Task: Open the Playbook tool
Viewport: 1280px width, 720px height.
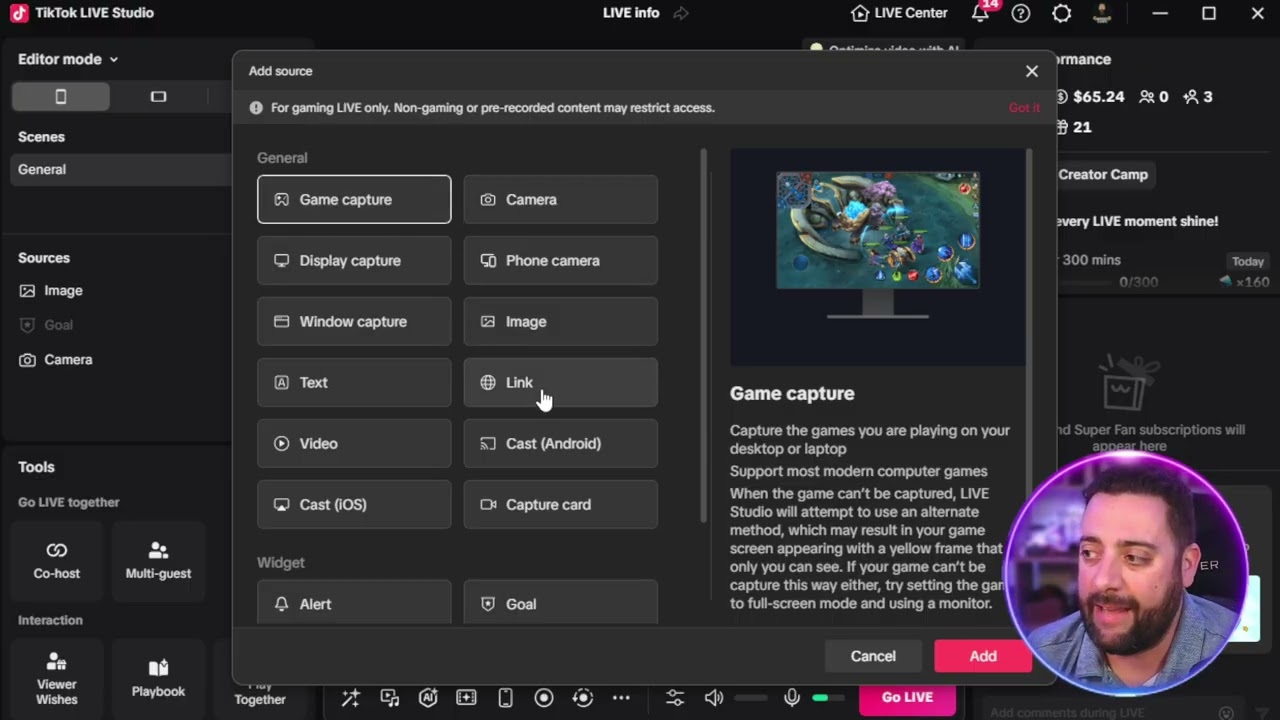Action: pos(158,679)
